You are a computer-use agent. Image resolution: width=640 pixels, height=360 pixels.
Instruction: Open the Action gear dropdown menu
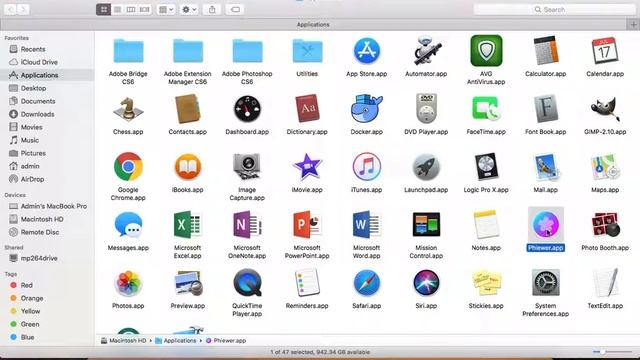(189, 9)
